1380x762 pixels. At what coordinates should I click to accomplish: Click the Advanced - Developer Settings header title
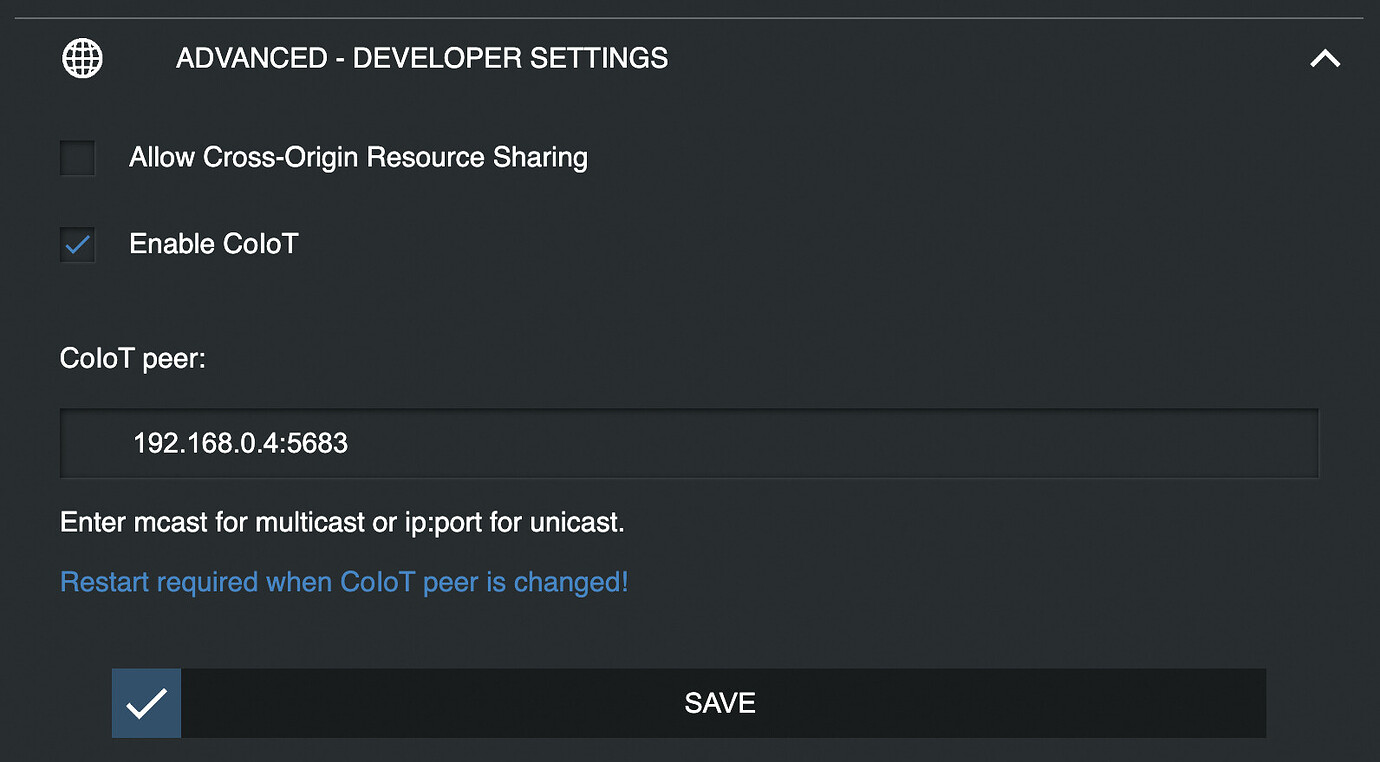coord(422,58)
